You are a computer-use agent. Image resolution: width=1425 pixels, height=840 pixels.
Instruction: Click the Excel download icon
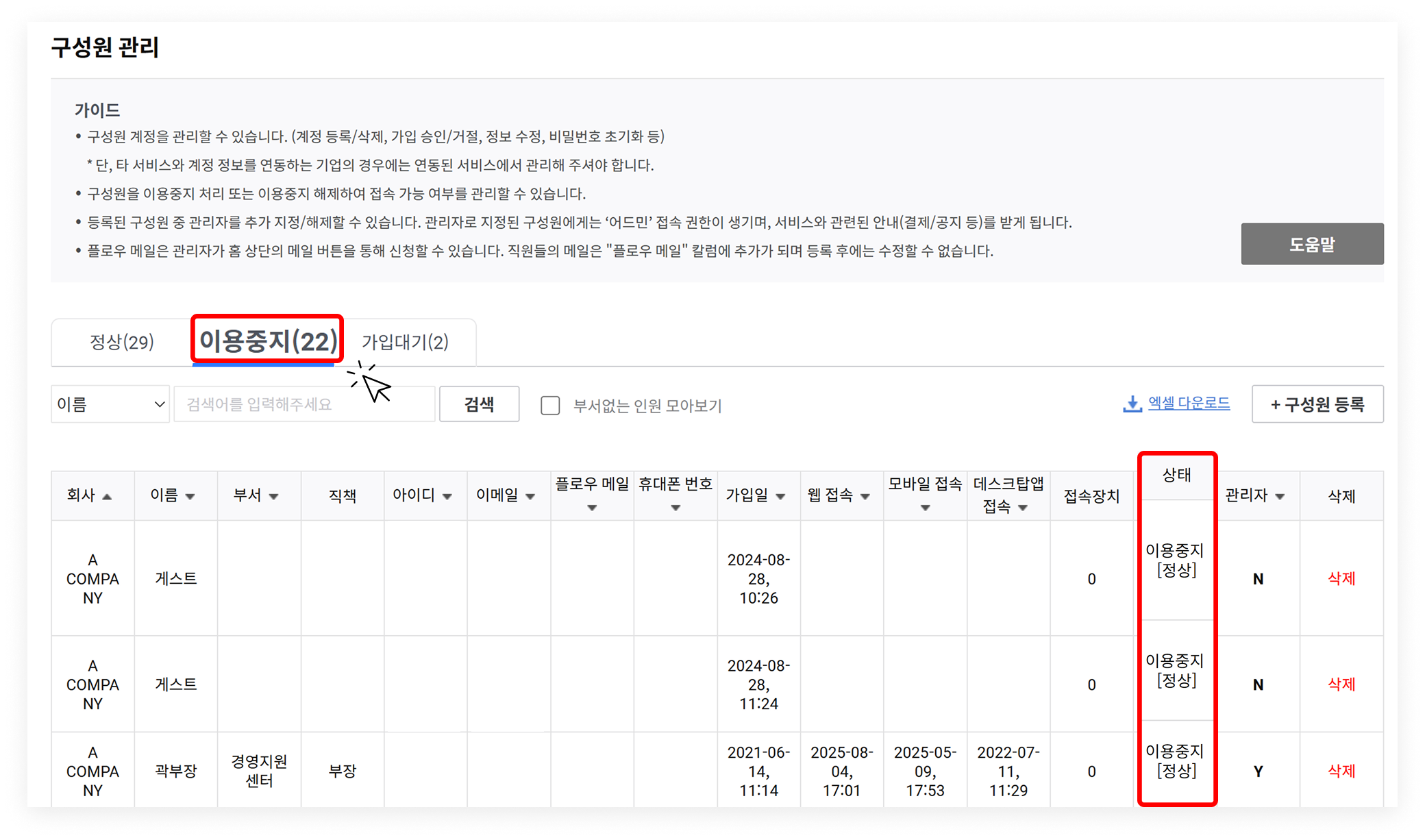tap(1132, 404)
